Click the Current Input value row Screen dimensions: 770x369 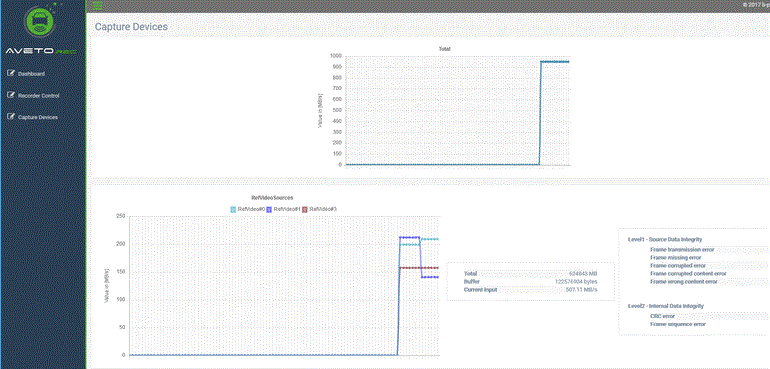coord(530,290)
